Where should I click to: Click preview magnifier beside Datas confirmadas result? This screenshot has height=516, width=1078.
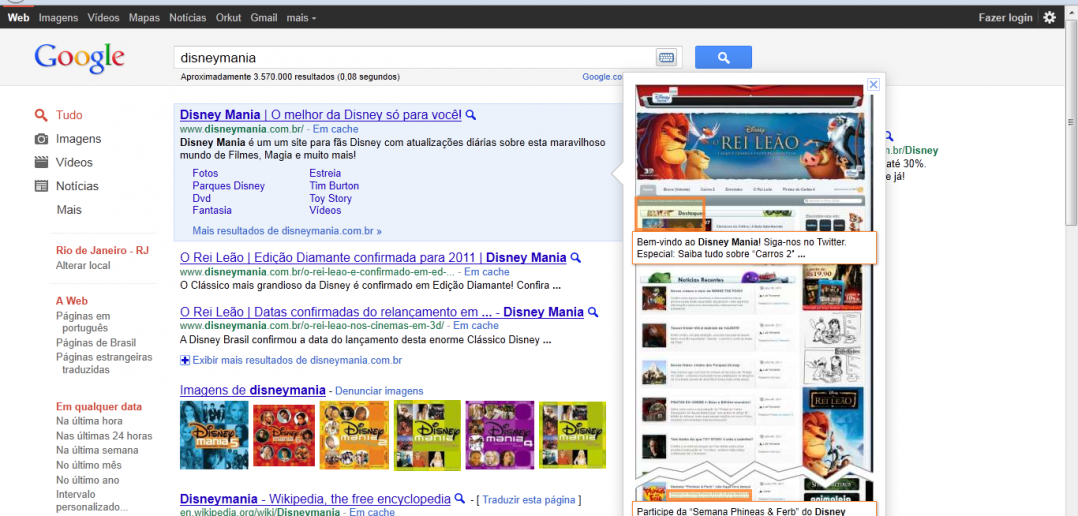593,313
